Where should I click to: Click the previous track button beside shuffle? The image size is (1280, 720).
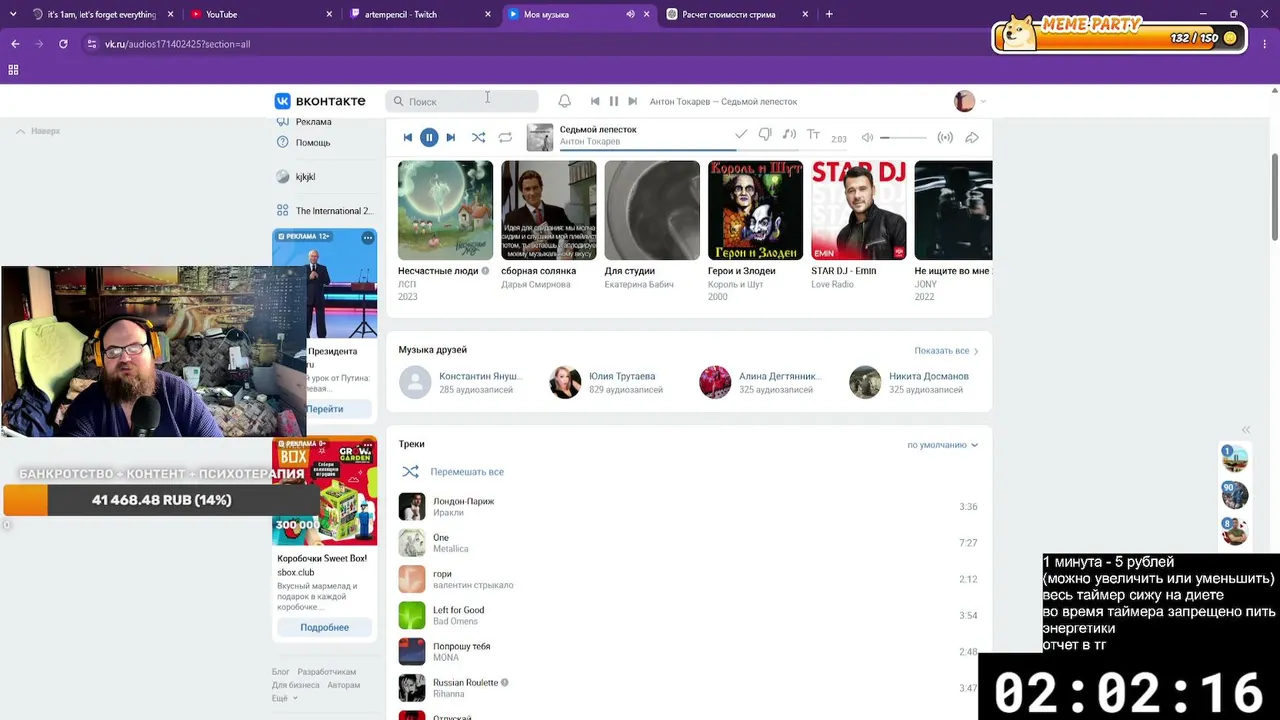pos(407,138)
